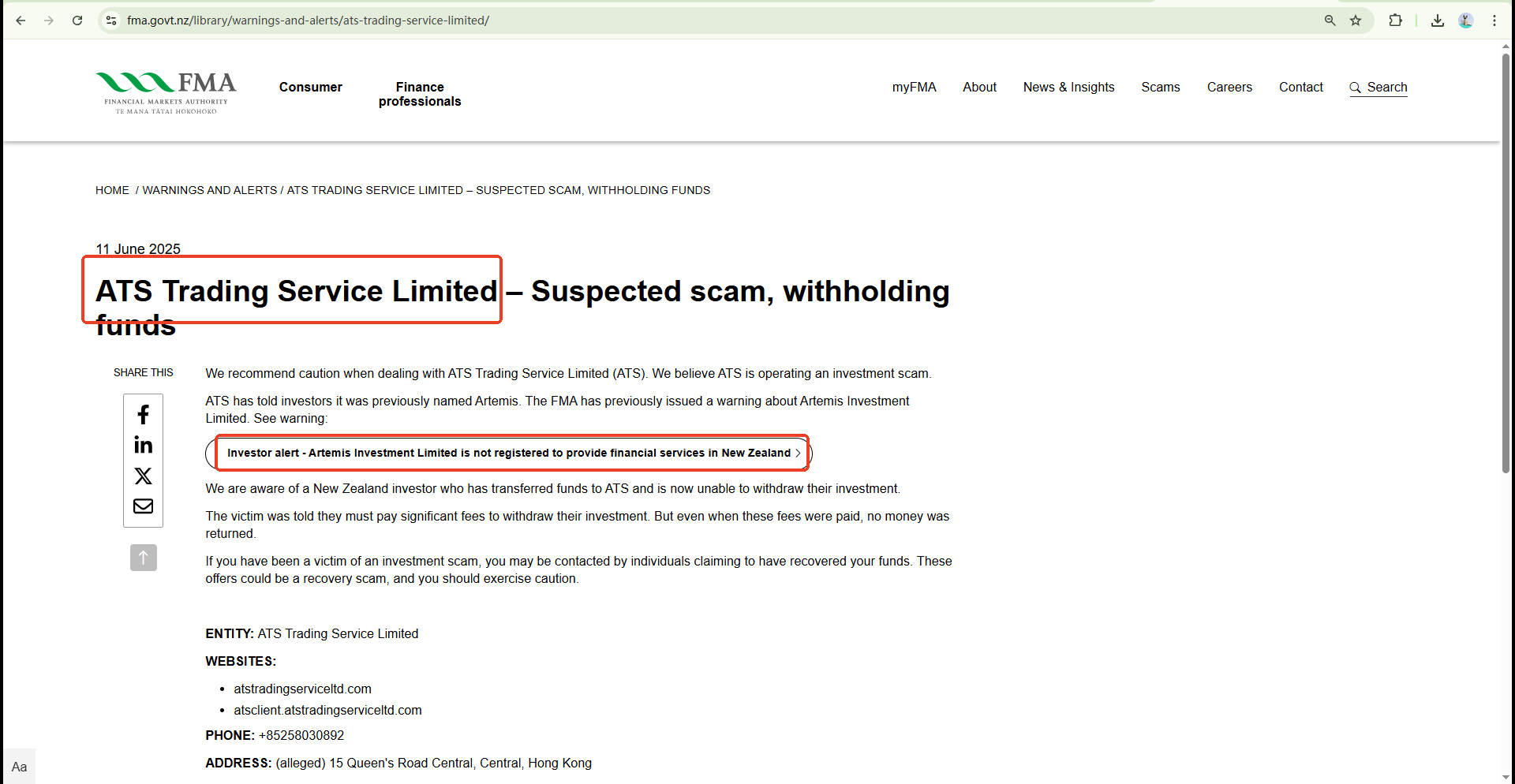Screen dimensions: 1515x784
Task: Open the Consumer menu
Action: tap(310, 87)
